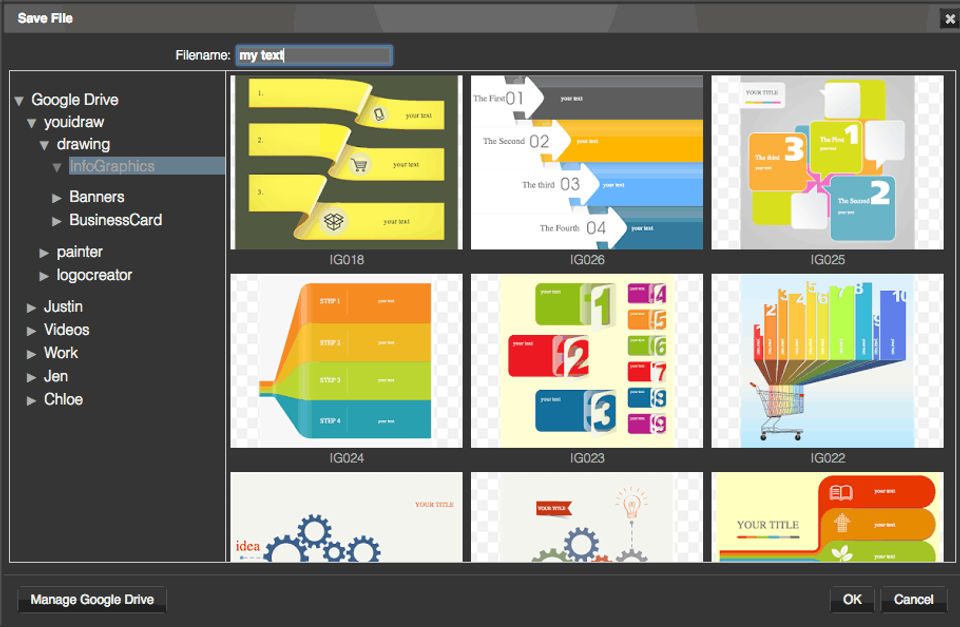Expand the Work folder arrow
The width and height of the screenshot is (960, 627).
click(31, 354)
